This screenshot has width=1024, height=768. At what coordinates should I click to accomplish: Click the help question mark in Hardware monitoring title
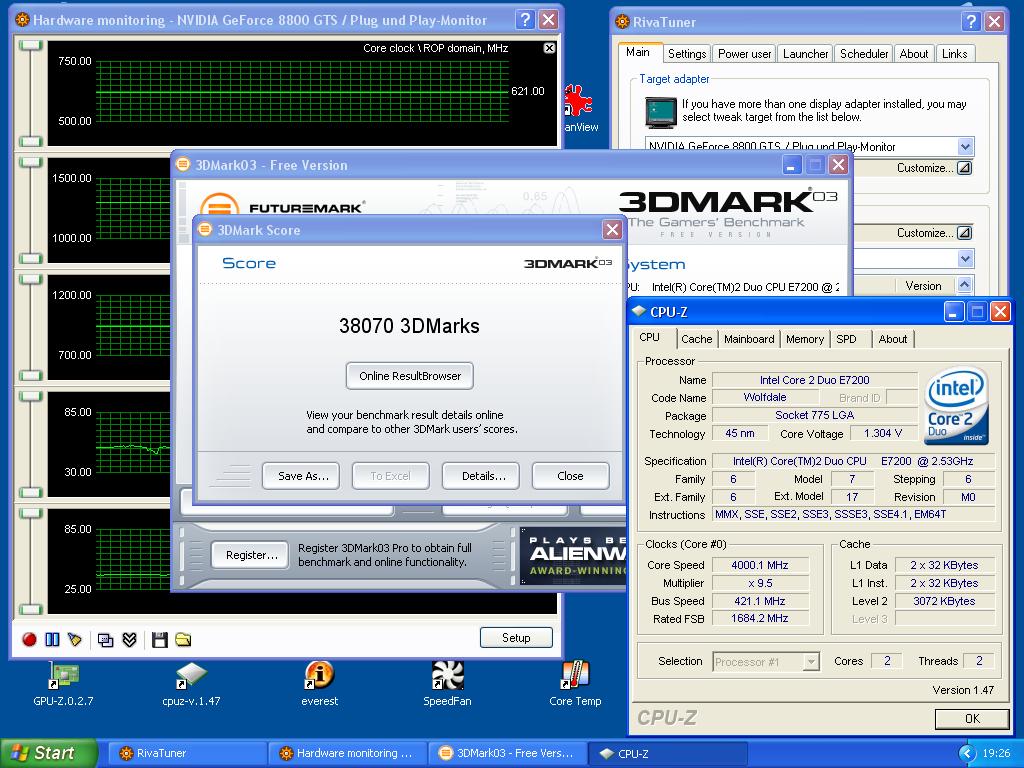525,20
